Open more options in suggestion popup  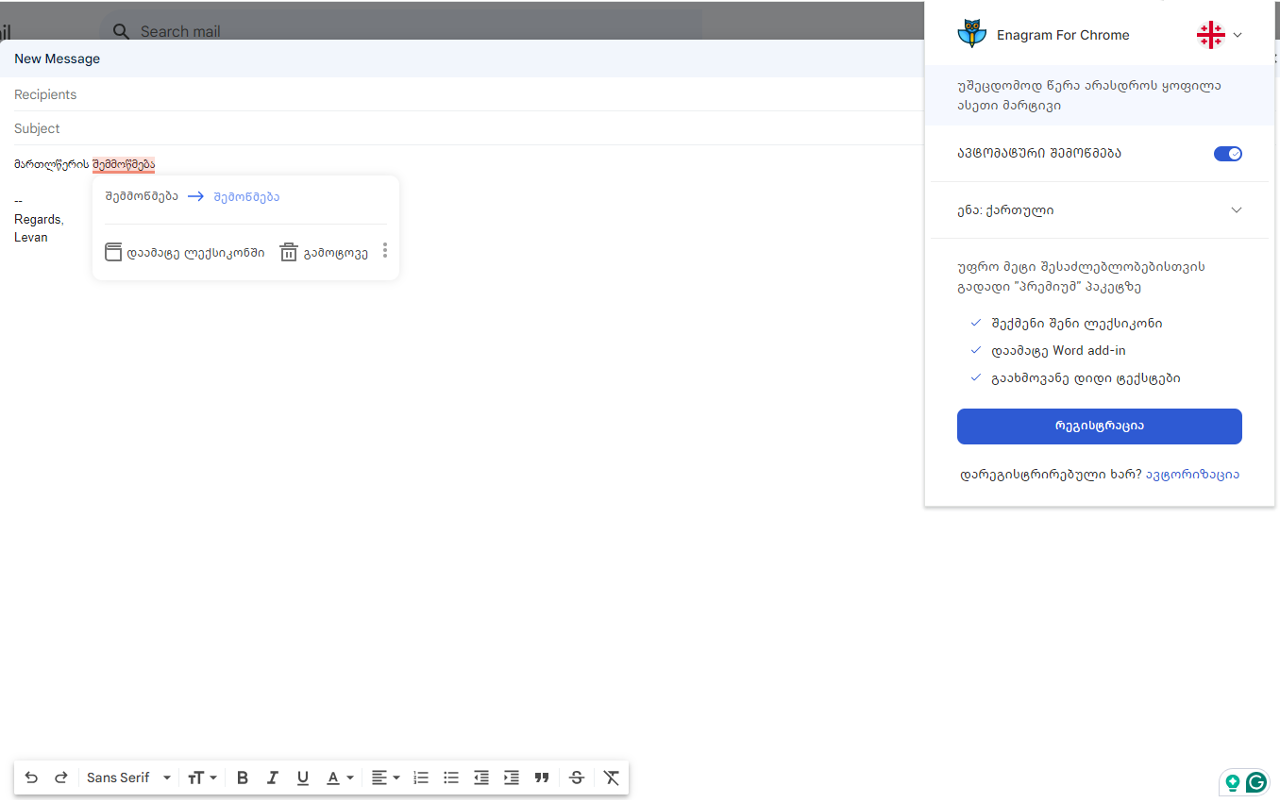point(385,251)
